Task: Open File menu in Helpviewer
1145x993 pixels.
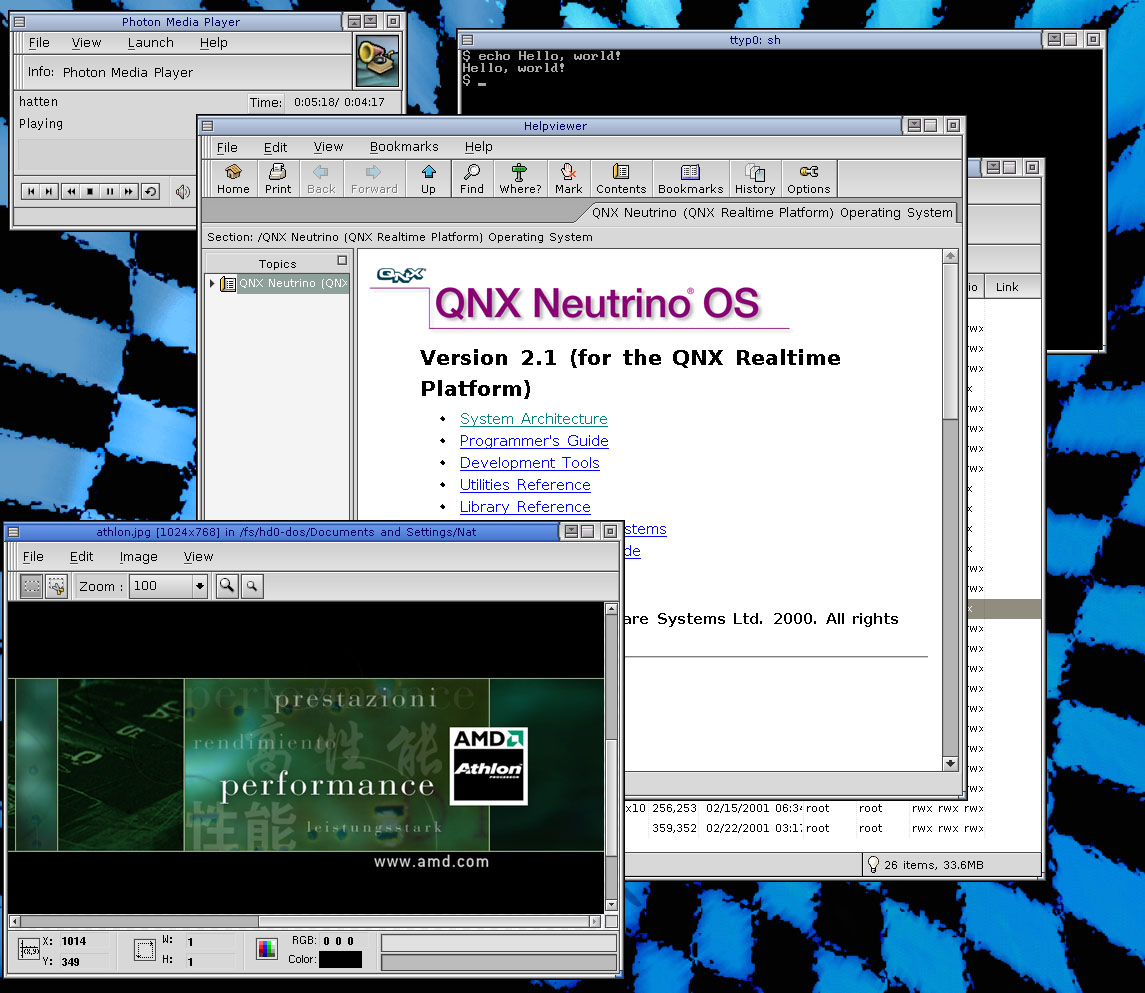Action: (227, 147)
